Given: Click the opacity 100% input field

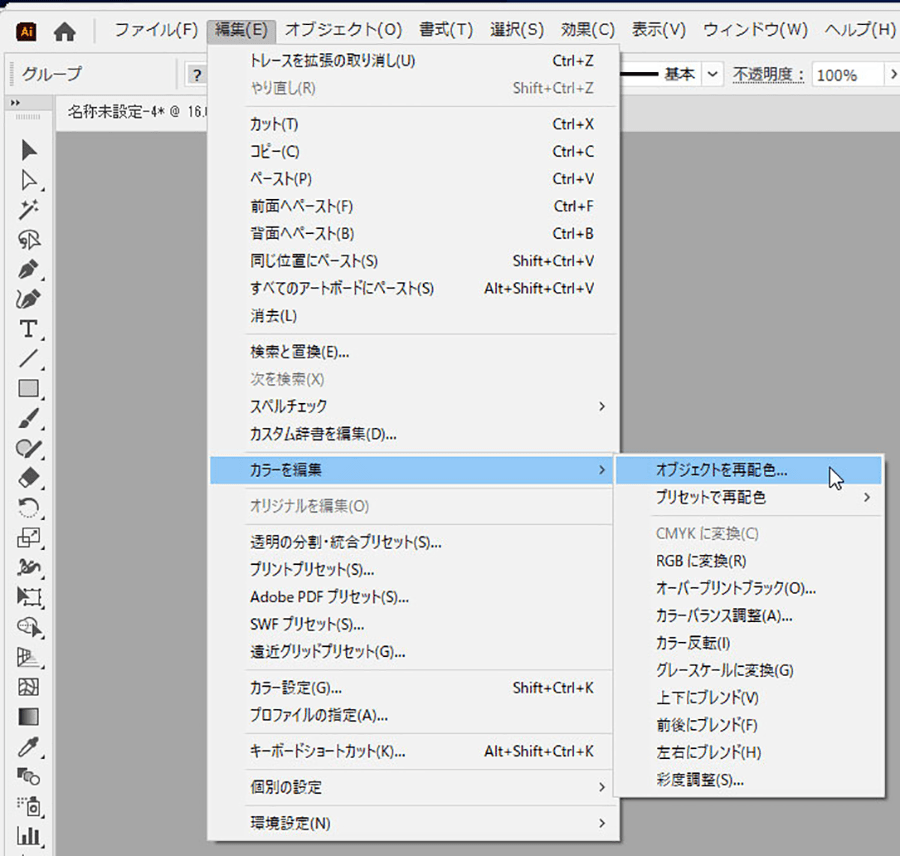Looking at the screenshot, I should [x=845, y=75].
